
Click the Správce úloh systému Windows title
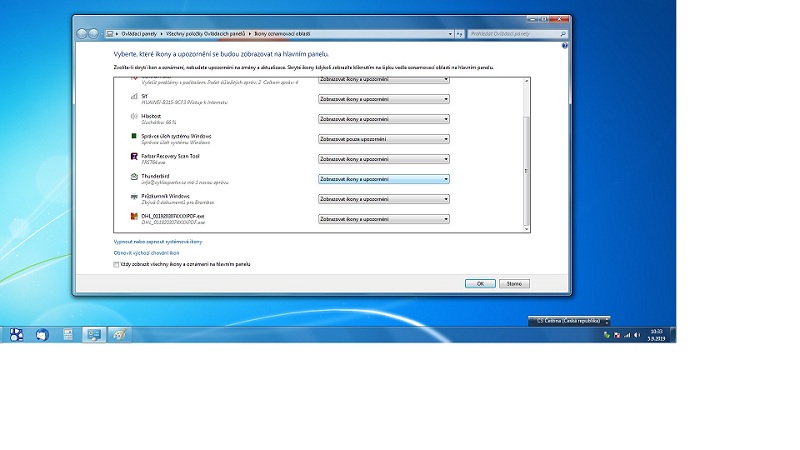176,136
